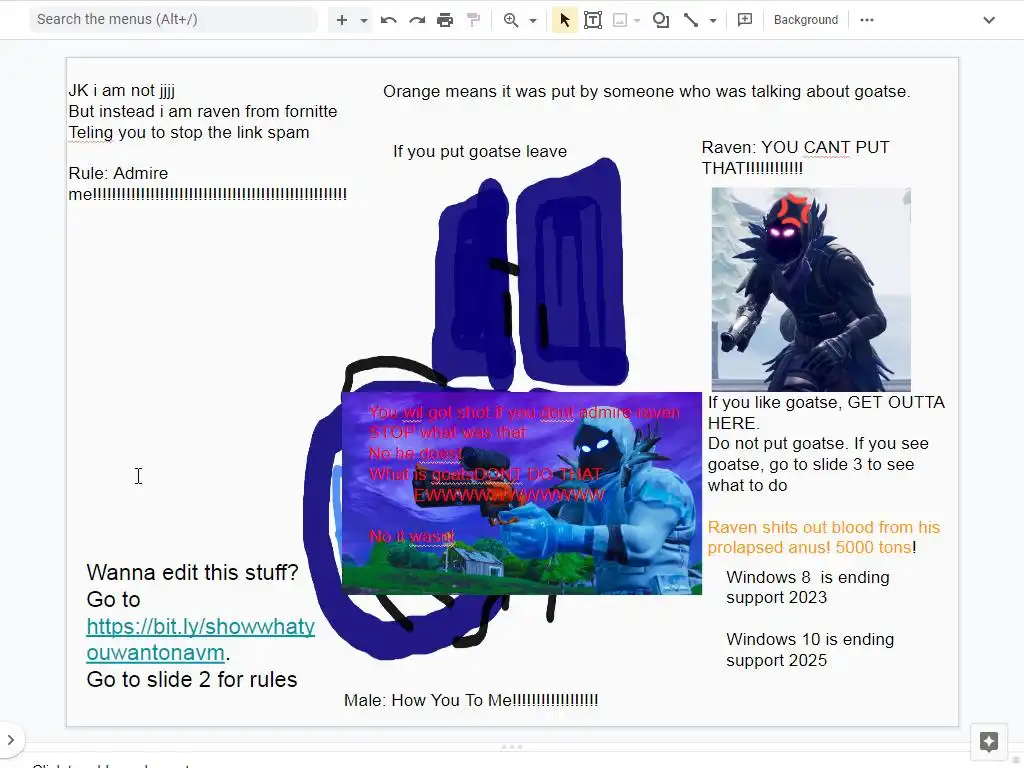The height and width of the screenshot is (768, 1024).
Task: Print the presentation
Action: point(445,20)
